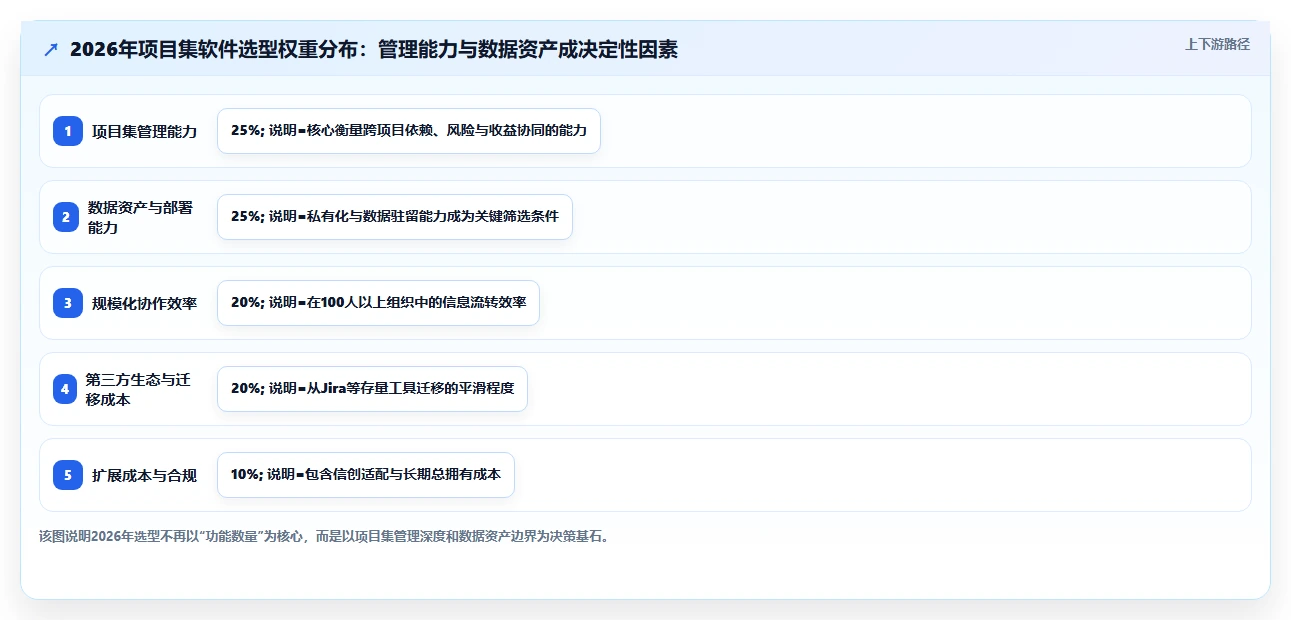Click the 规模化协作效率 row label
Screen dimensions: 1291x620
click(144, 303)
